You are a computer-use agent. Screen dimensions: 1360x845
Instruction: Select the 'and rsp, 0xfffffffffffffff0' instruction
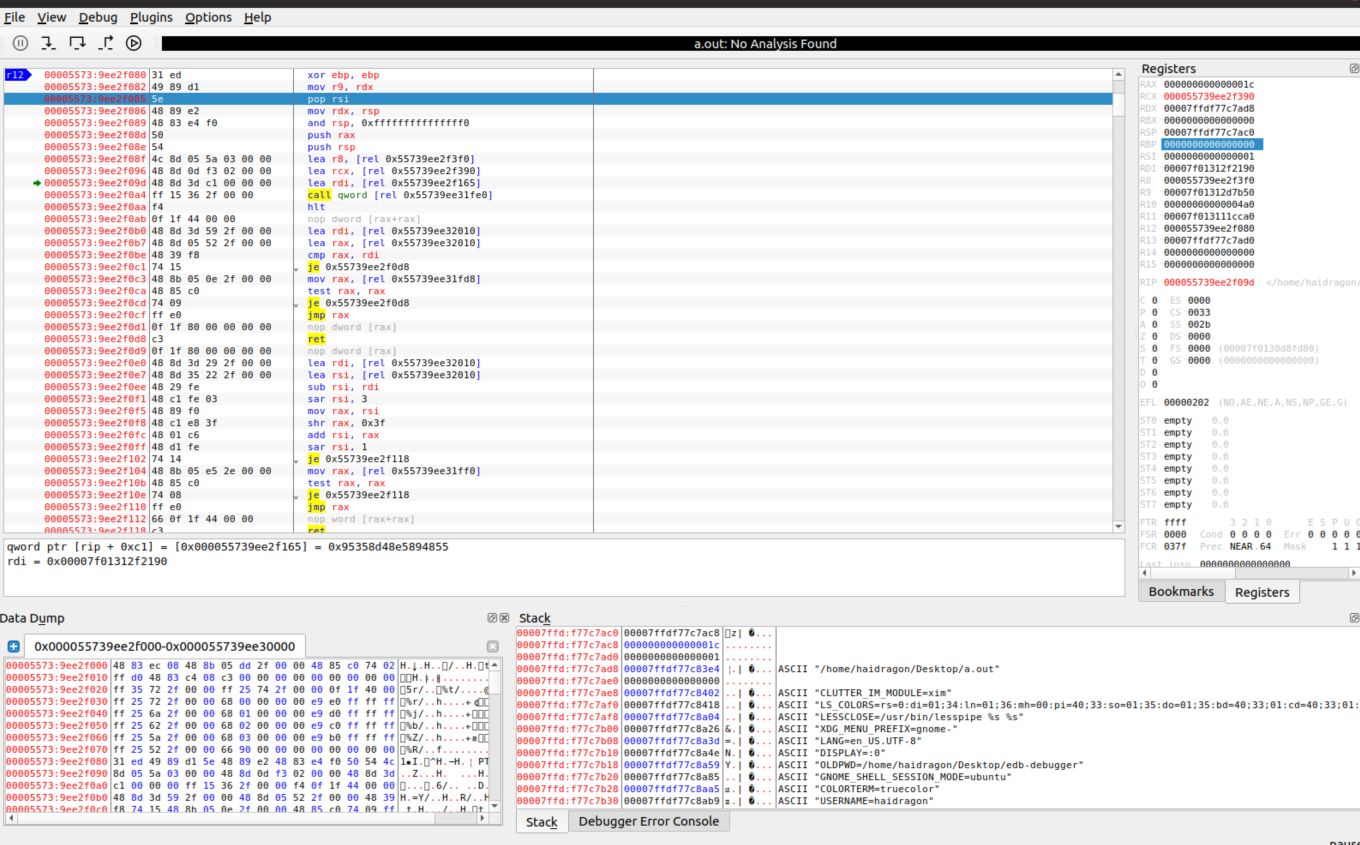point(388,123)
